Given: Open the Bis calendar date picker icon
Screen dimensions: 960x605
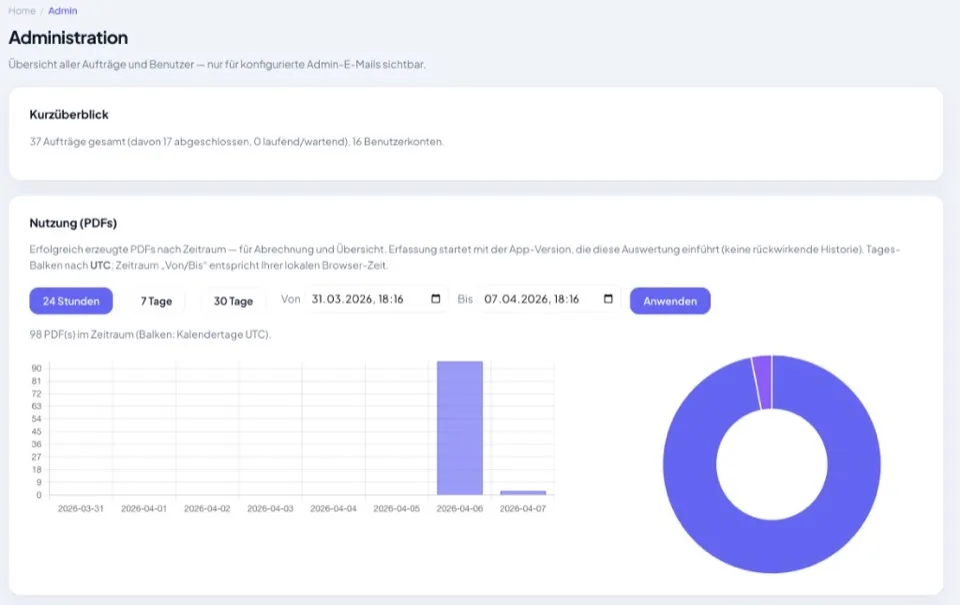Looking at the screenshot, I should point(609,299).
